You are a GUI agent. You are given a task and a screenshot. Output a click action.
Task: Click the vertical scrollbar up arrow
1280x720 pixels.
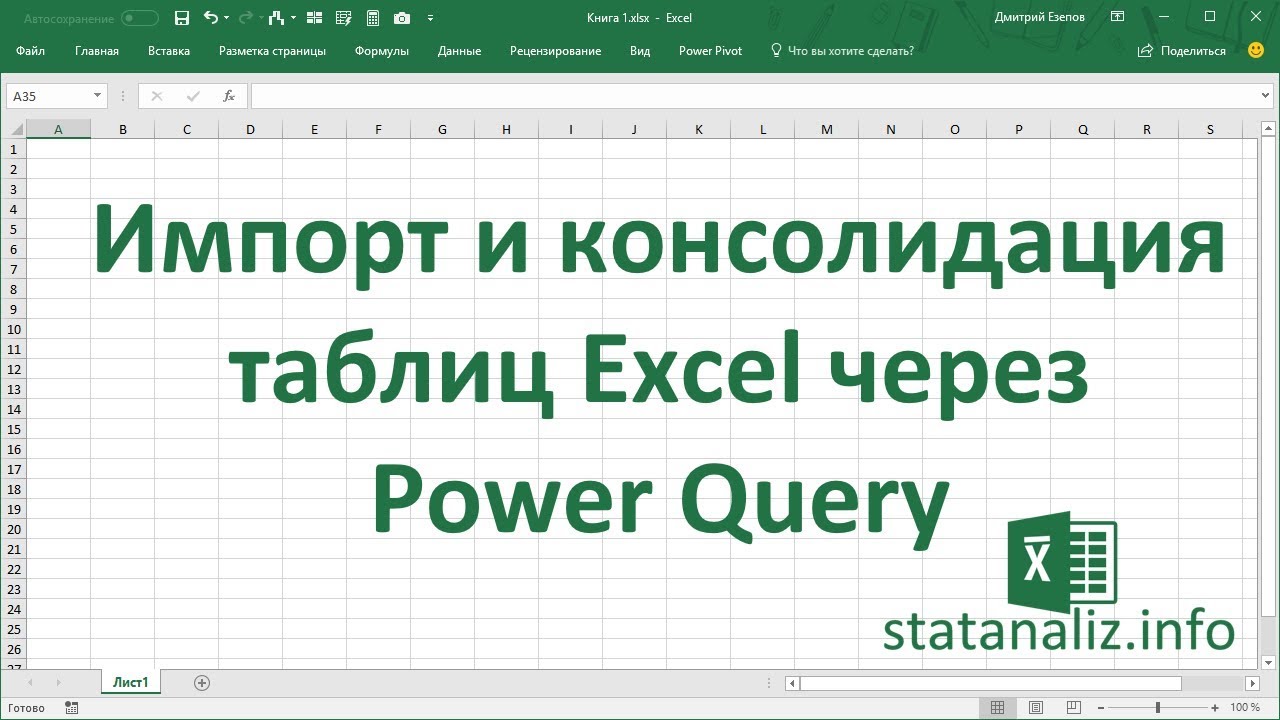[x=1270, y=129]
